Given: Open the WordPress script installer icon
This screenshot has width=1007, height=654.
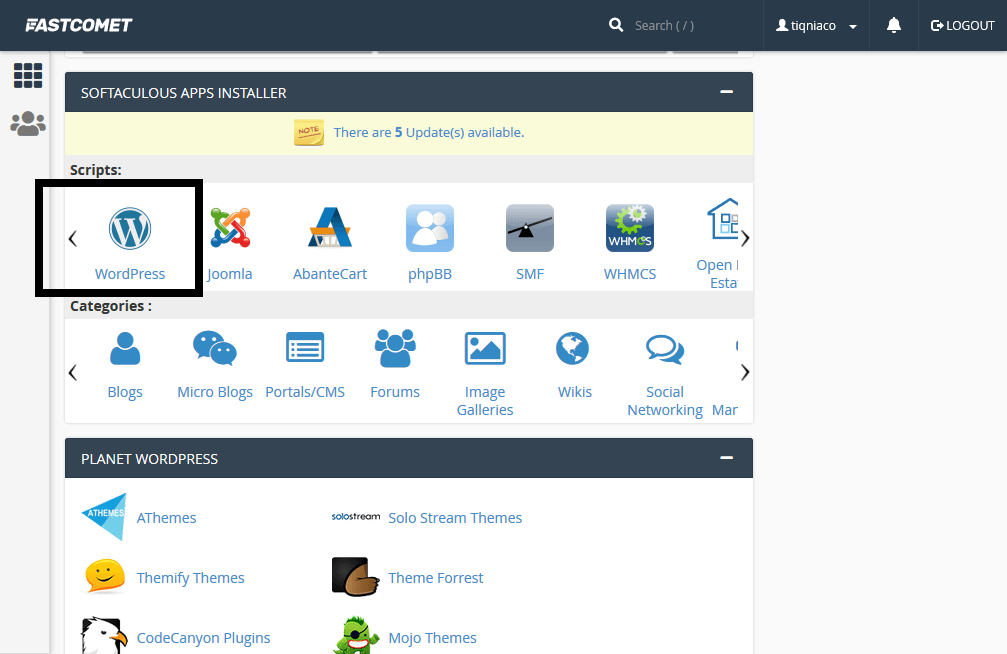Looking at the screenshot, I should tap(130, 228).
